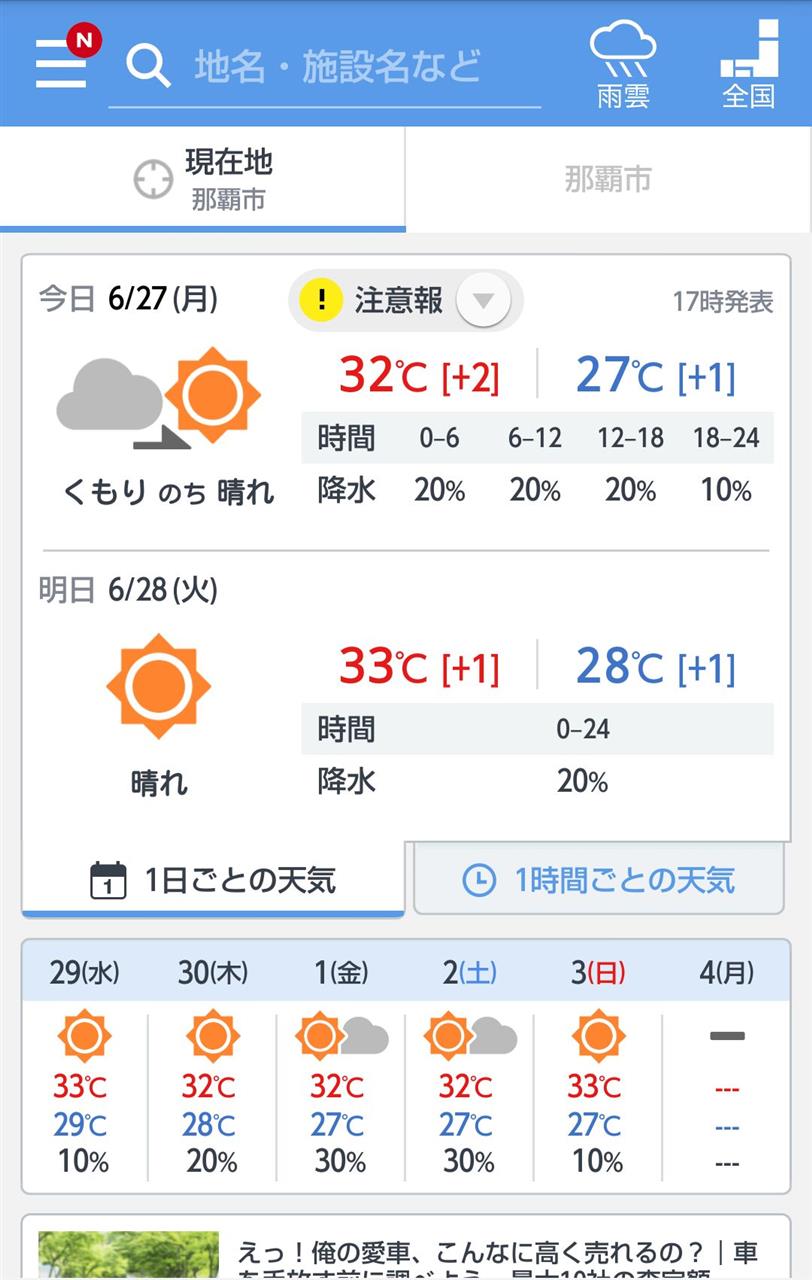Image resolution: width=812 pixels, height=1280 pixels.
Task: Select the 29(水) forecast column
Action: click(85, 1067)
